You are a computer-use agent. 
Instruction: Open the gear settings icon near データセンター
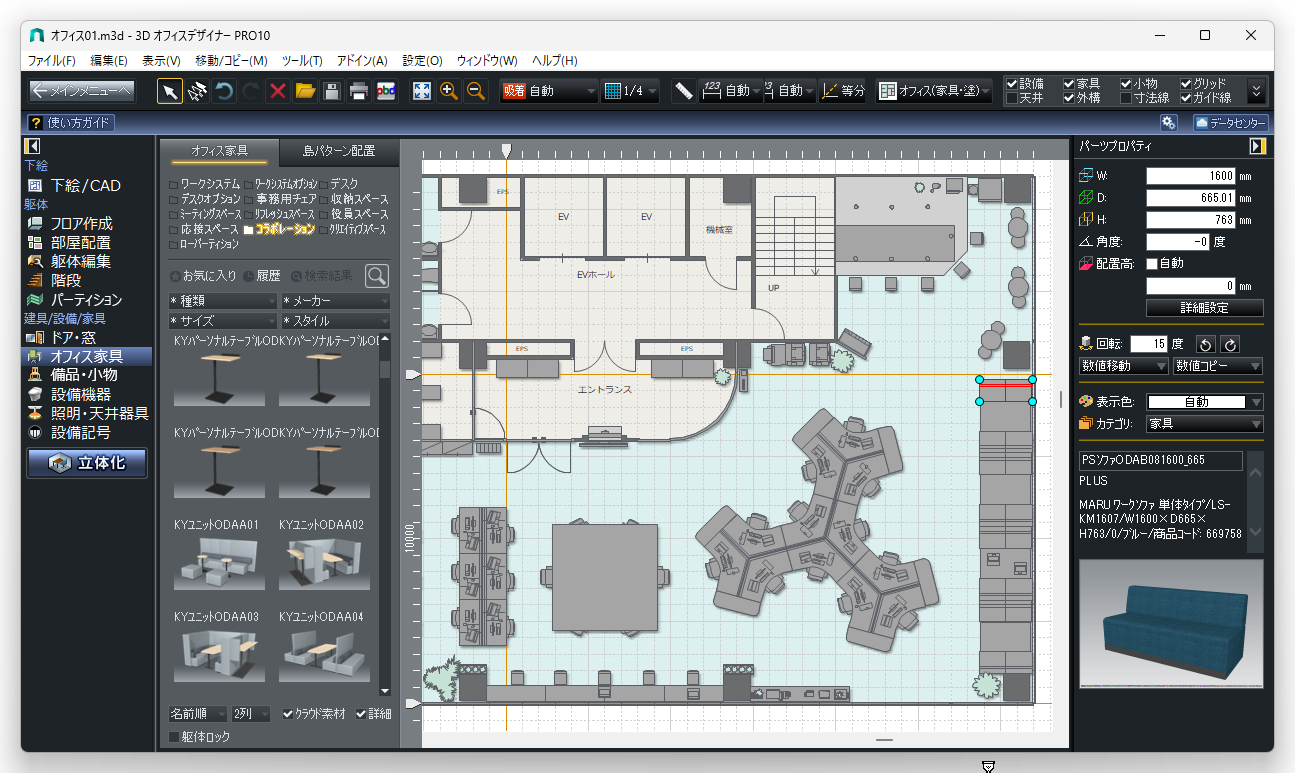pyautogui.click(x=1168, y=123)
